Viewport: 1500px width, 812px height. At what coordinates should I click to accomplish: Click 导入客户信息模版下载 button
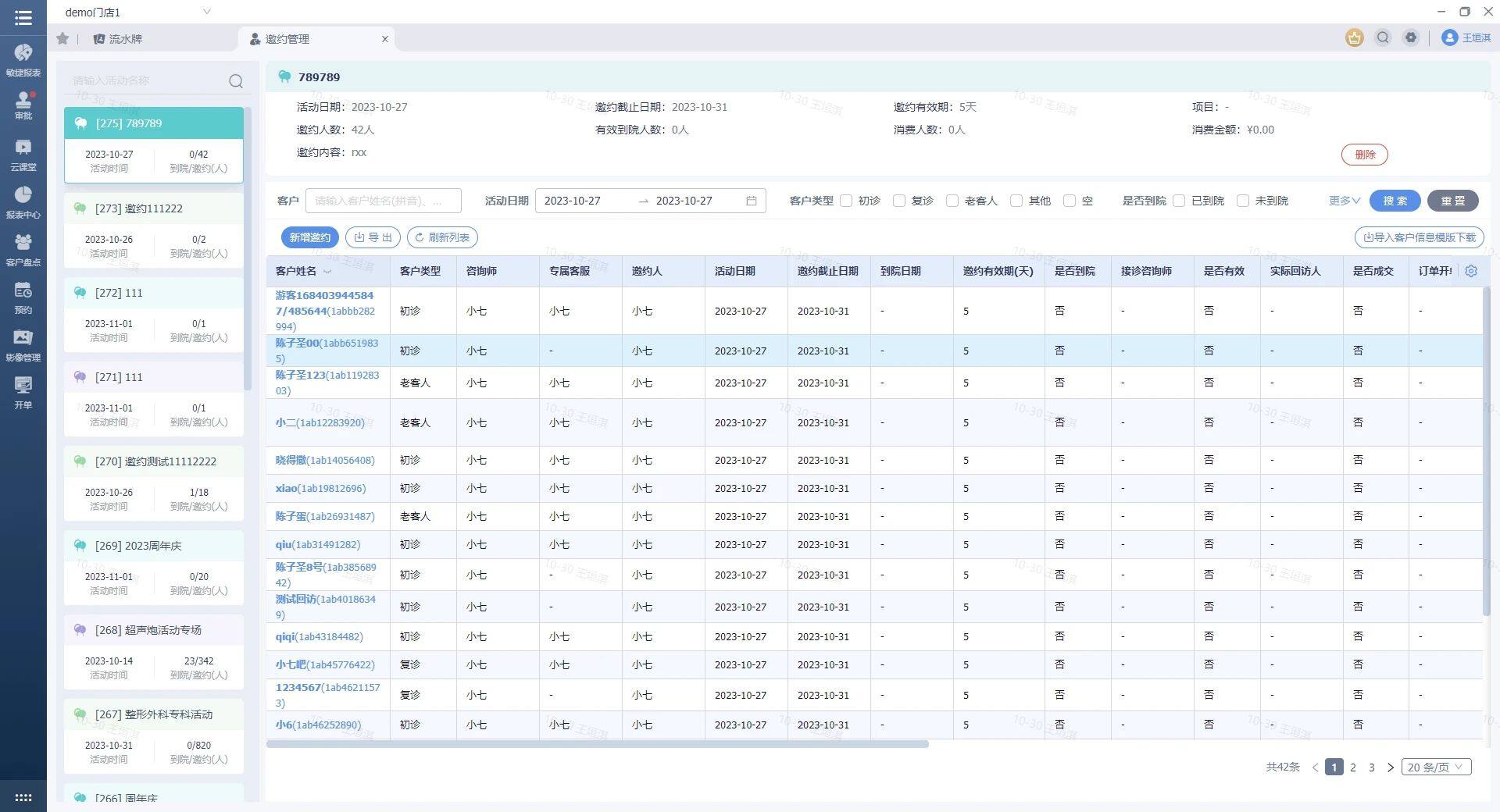coord(1420,237)
